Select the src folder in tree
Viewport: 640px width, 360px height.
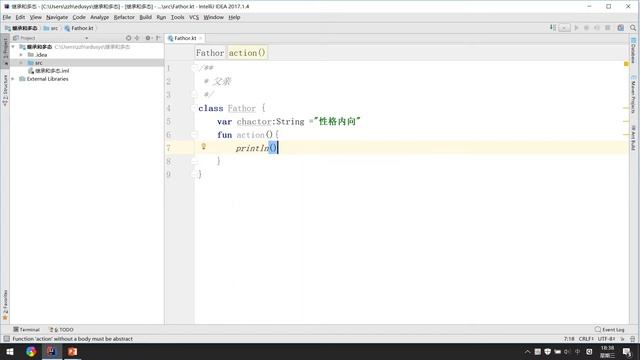tap(35, 63)
